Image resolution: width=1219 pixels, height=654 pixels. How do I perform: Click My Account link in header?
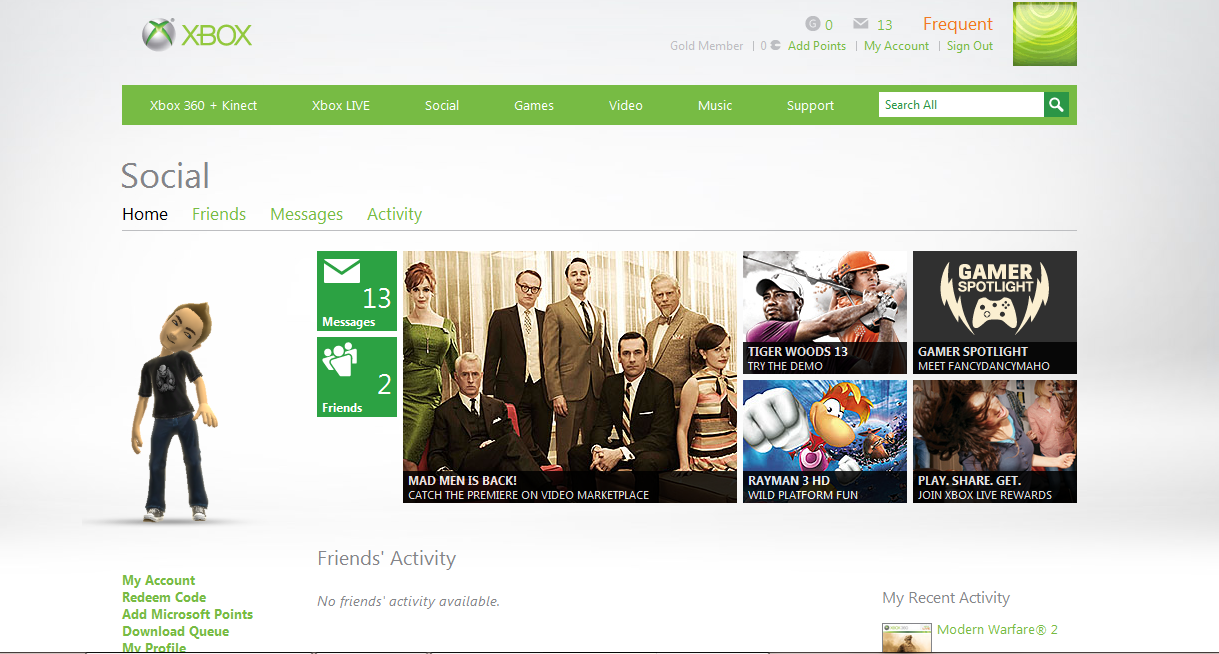point(896,46)
